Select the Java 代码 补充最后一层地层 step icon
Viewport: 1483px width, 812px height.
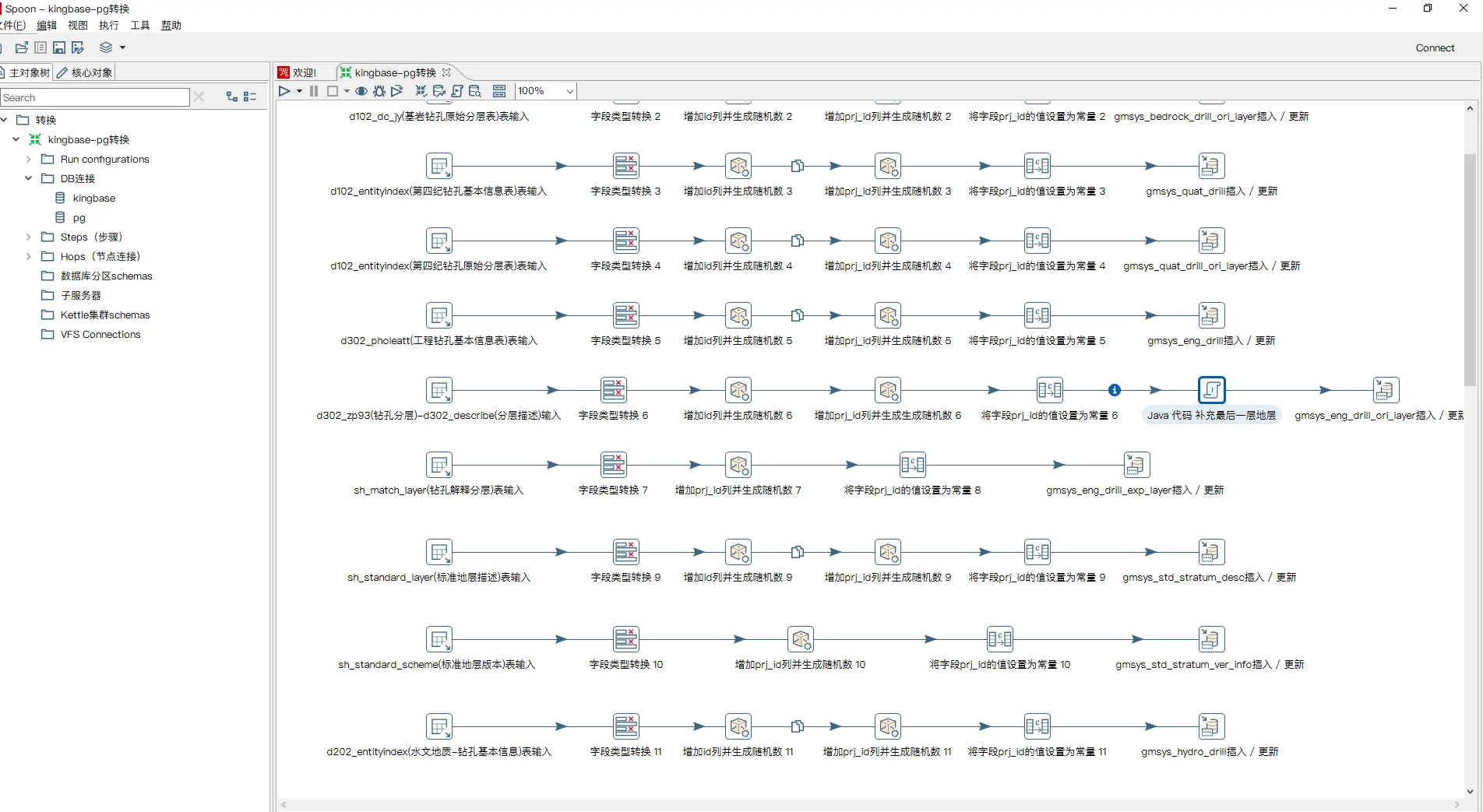tap(1211, 390)
